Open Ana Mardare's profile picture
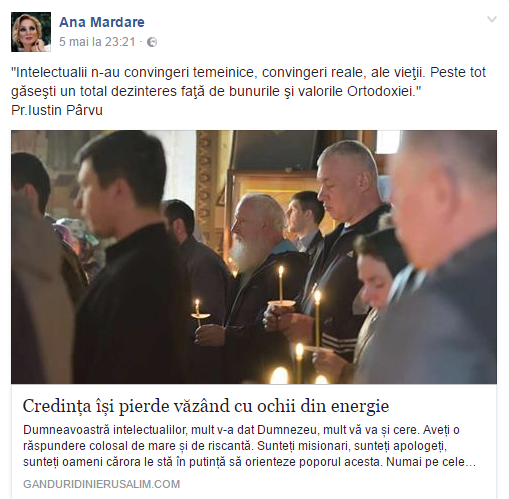 [31, 32]
